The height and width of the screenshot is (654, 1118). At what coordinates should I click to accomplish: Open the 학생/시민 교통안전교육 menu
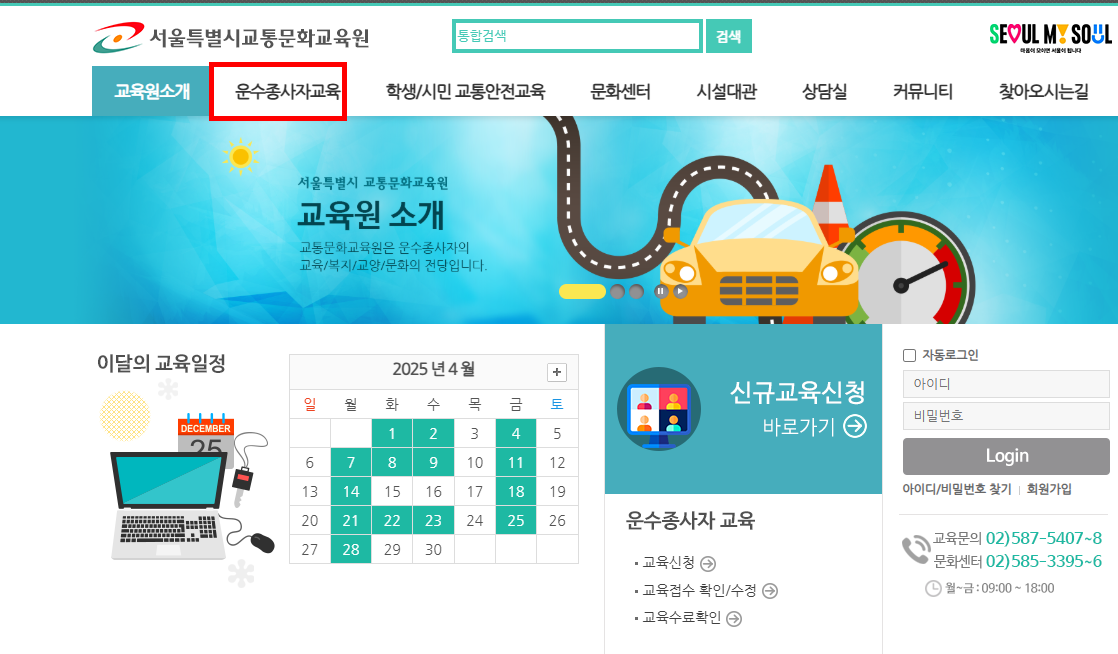pos(465,91)
